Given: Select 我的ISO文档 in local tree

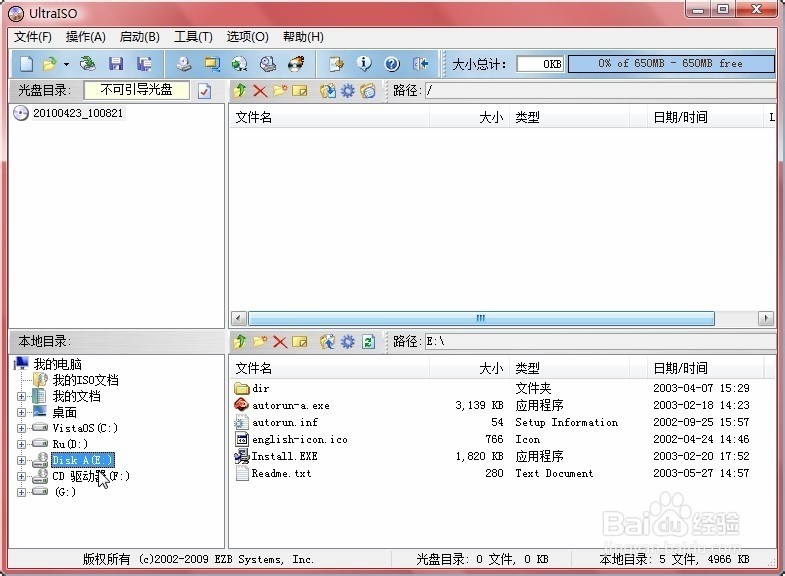Looking at the screenshot, I should point(86,380).
